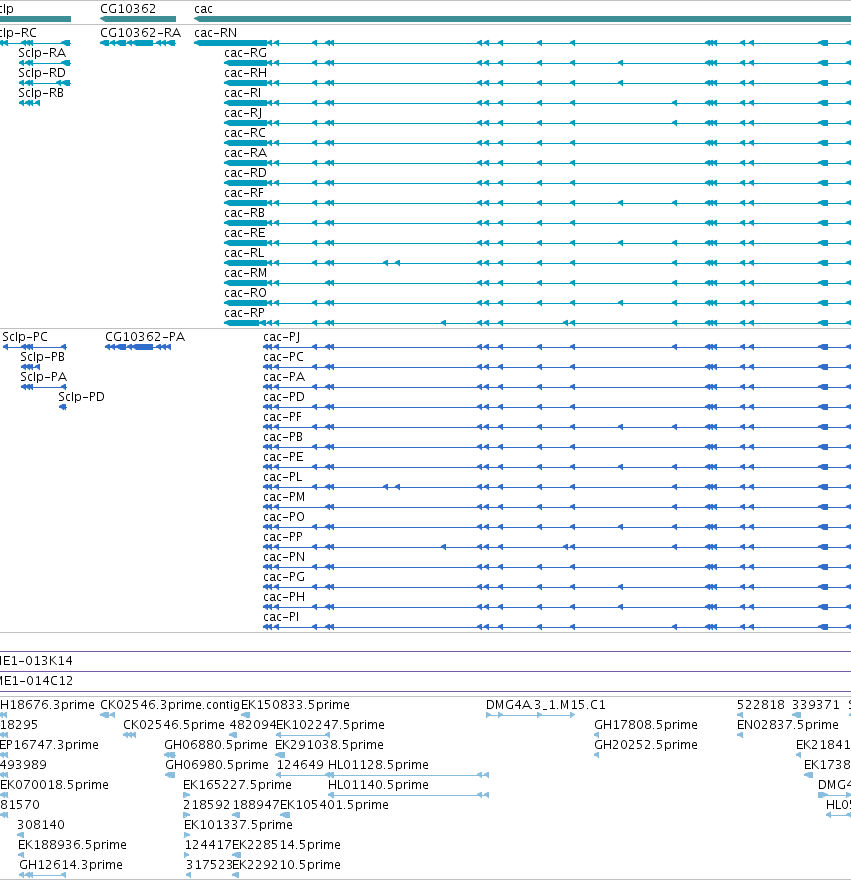Select transcript cac-RO
Image resolution: width=851 pixels, height=880 pixels.
[x=245, y=293]
